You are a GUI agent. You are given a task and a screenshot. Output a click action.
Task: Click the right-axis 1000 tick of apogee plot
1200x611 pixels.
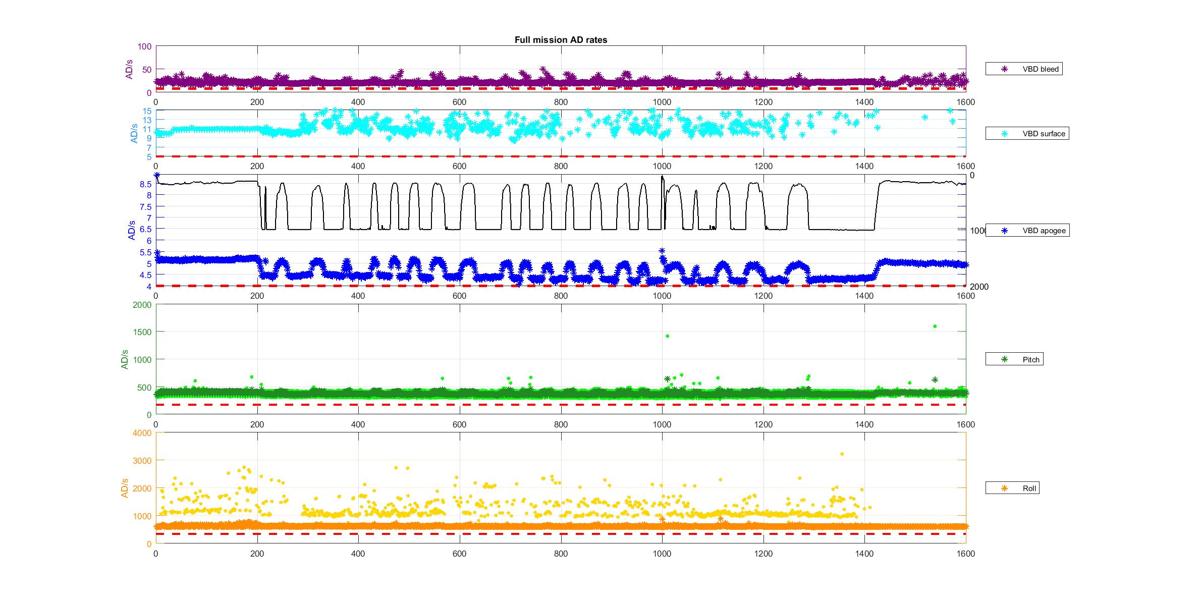(x=978, y=231)
